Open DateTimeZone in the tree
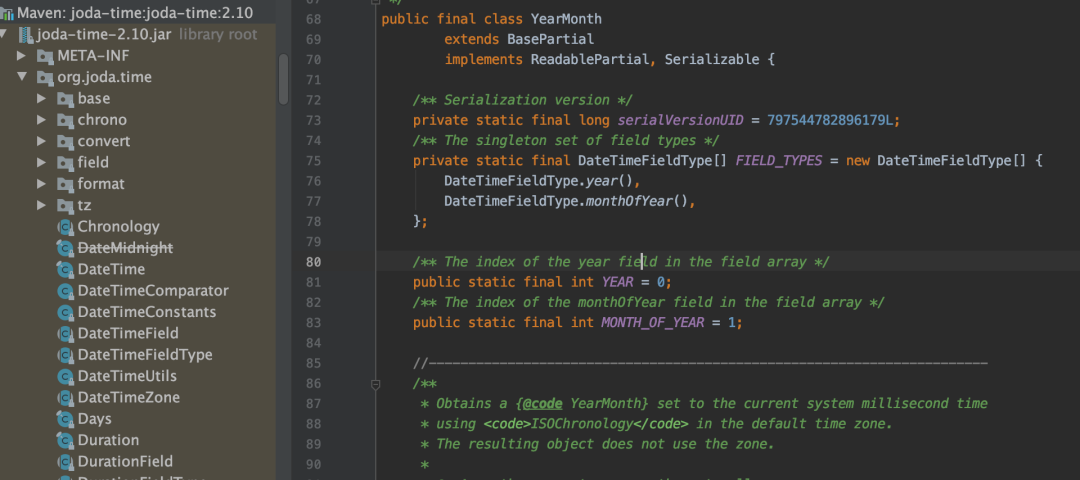Viewport: 1080px width, 480px height. [x=129, y=397]
